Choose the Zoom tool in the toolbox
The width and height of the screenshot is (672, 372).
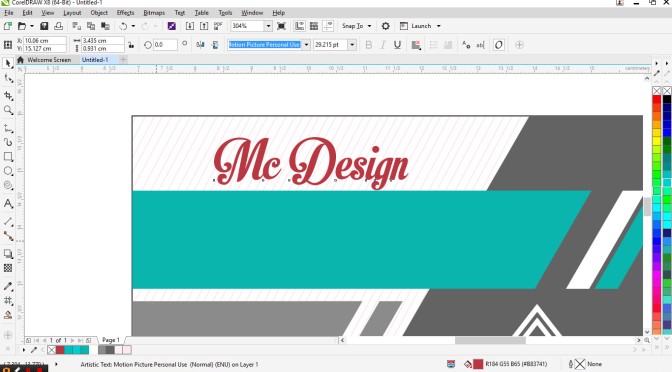pyautogui.click(x=8, y=110)
